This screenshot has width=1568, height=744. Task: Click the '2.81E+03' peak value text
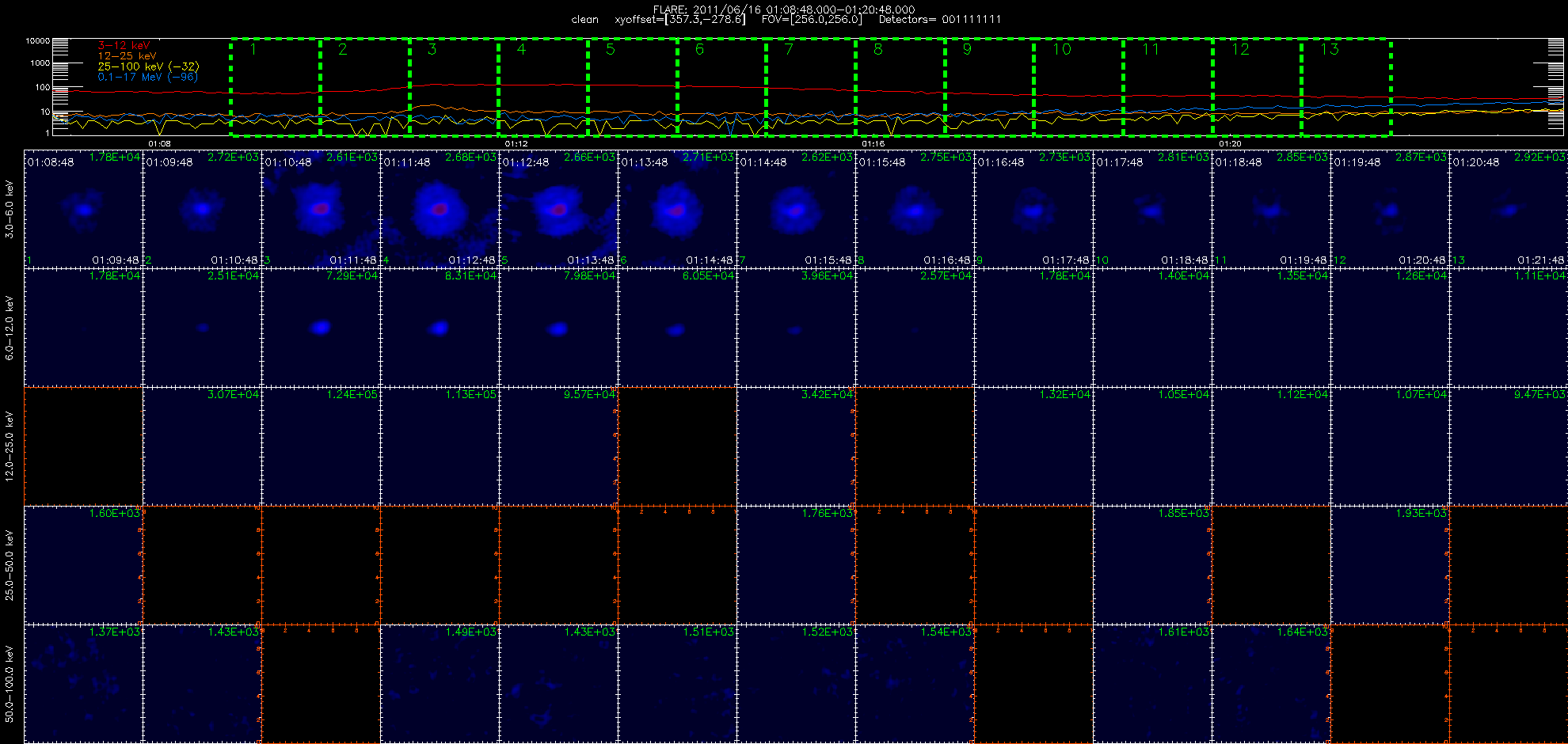(1183, 158)
